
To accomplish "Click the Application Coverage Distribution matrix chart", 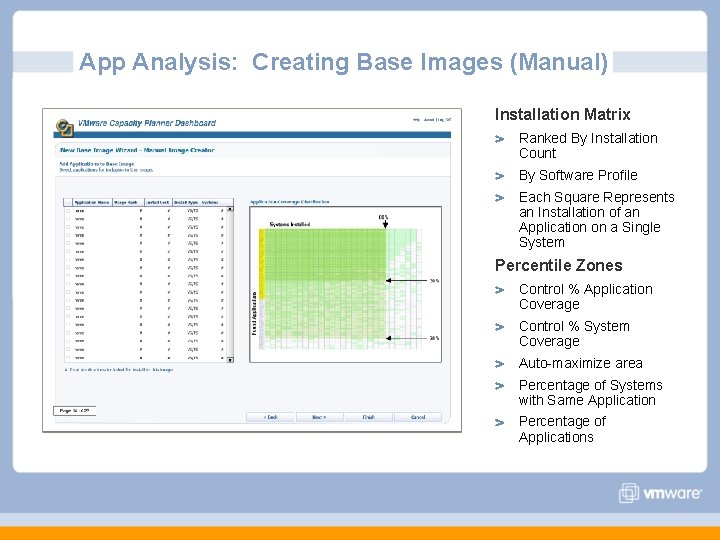I will (x=345, y=284).
